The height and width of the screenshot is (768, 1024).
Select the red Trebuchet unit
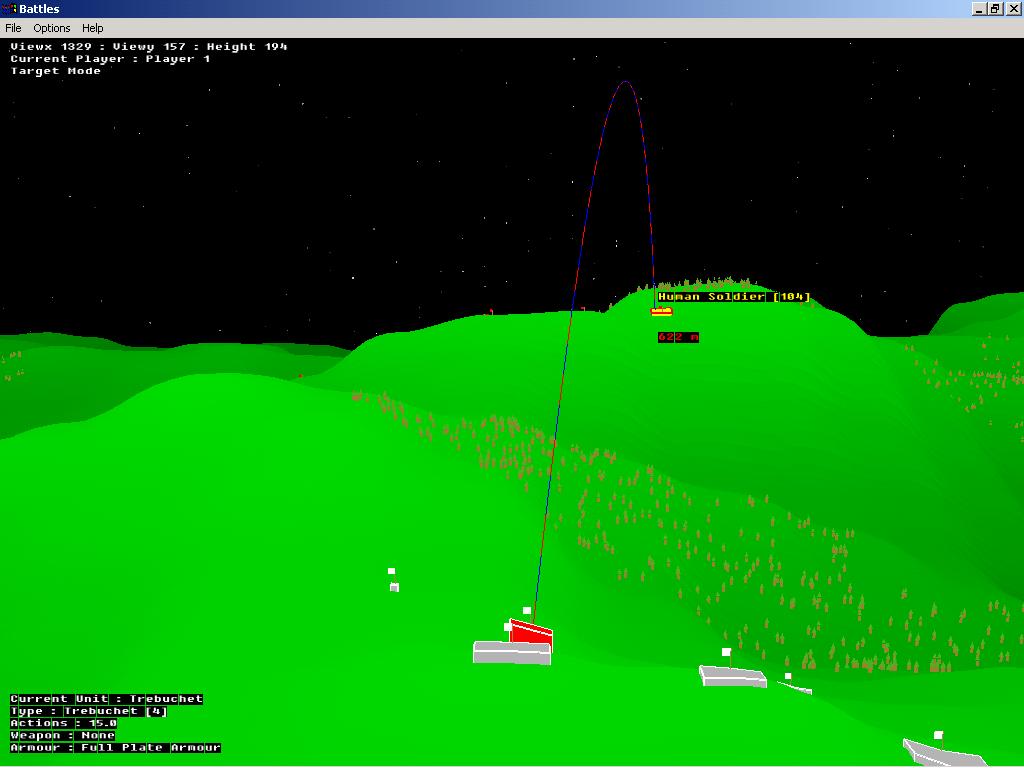point(531,633)
